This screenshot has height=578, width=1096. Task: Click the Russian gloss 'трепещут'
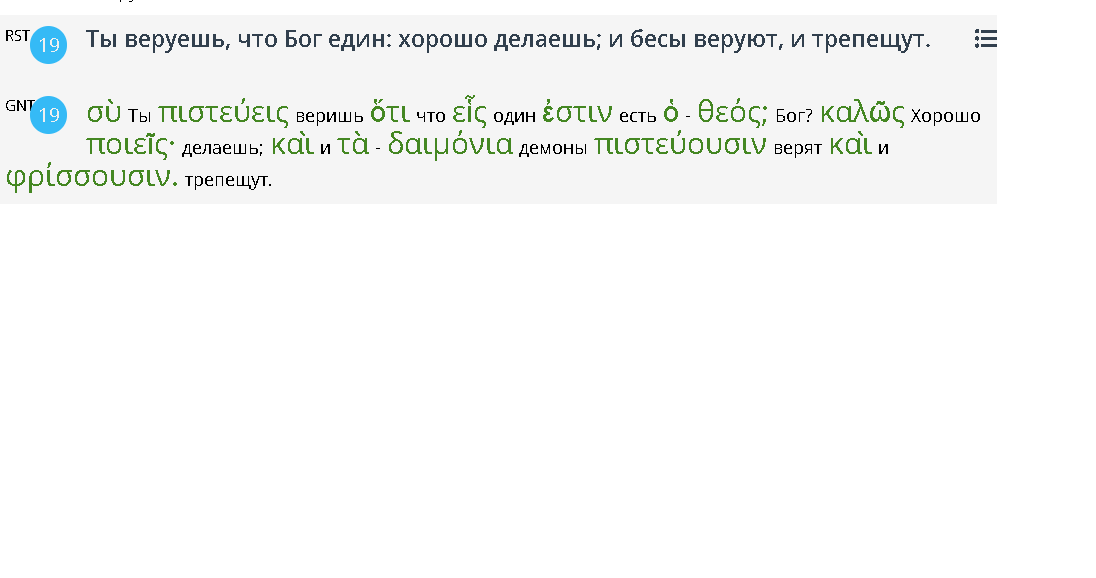(228, 180)
